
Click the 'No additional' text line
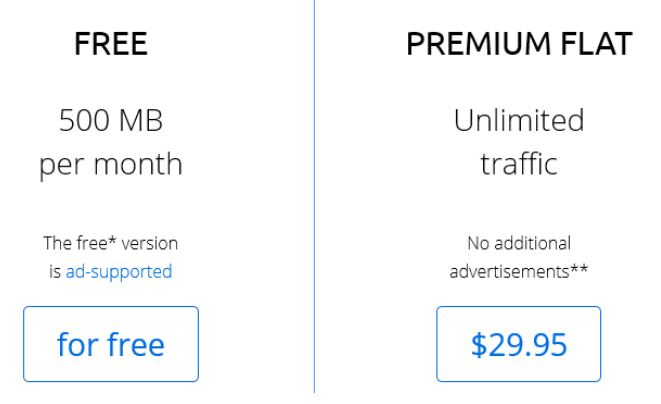tap(519, 243)
